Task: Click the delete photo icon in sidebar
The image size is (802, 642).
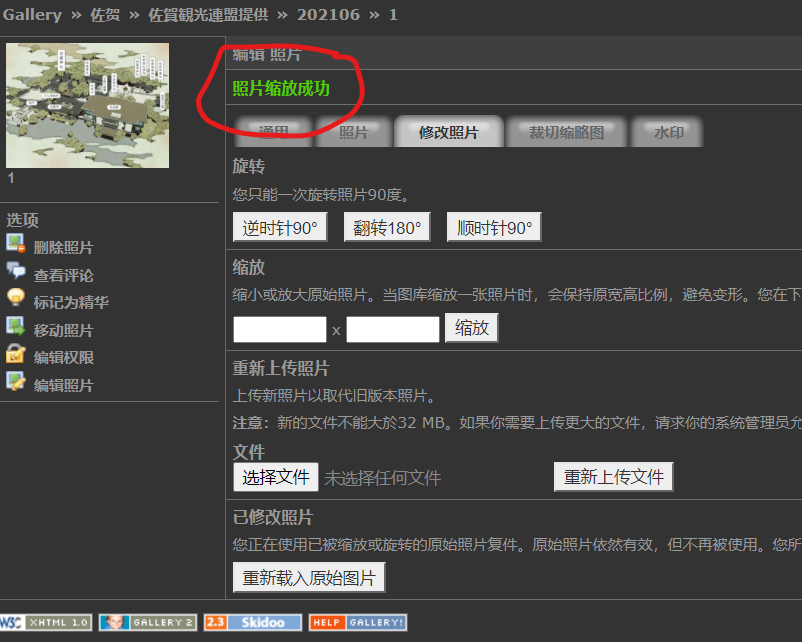Action: (15, 244)
